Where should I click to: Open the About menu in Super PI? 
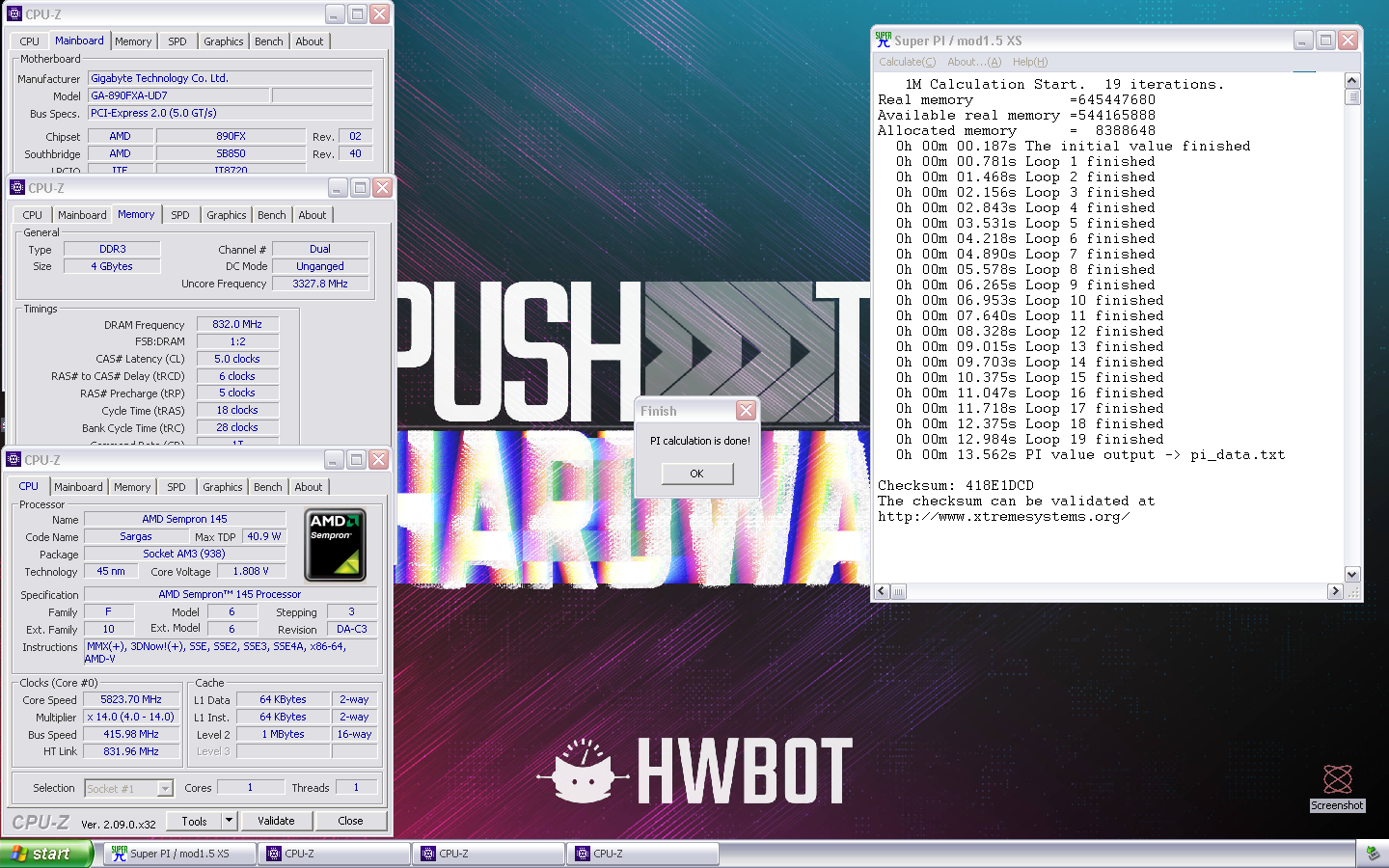click(974, 62)
